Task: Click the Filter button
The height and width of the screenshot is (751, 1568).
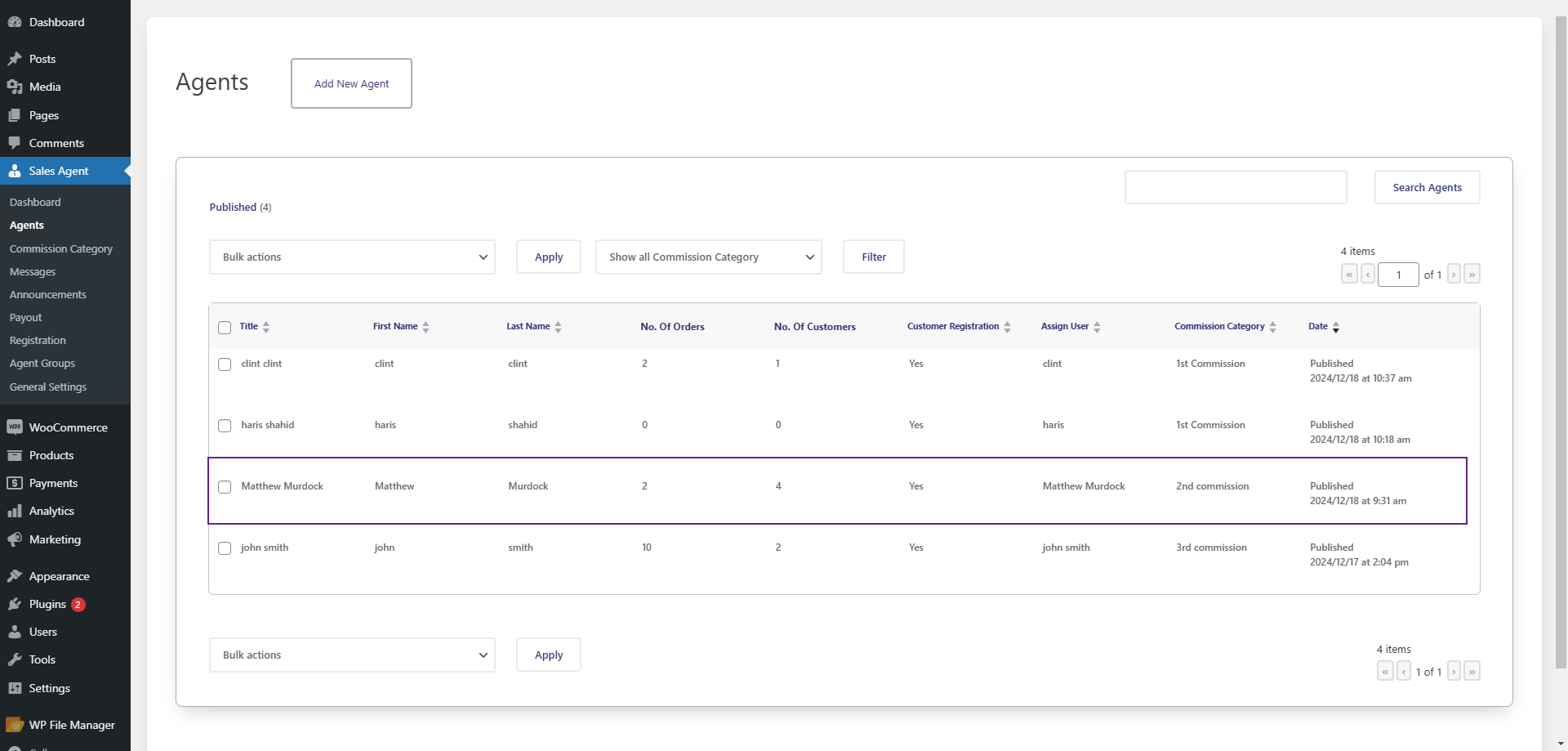Action: (874, 257)
